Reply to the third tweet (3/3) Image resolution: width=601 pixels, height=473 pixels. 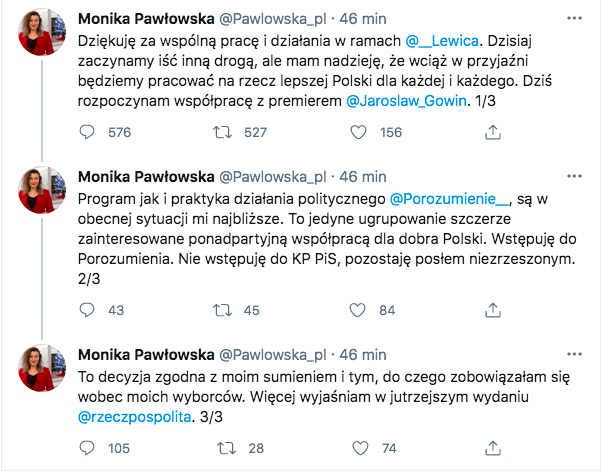pos(87,447)
